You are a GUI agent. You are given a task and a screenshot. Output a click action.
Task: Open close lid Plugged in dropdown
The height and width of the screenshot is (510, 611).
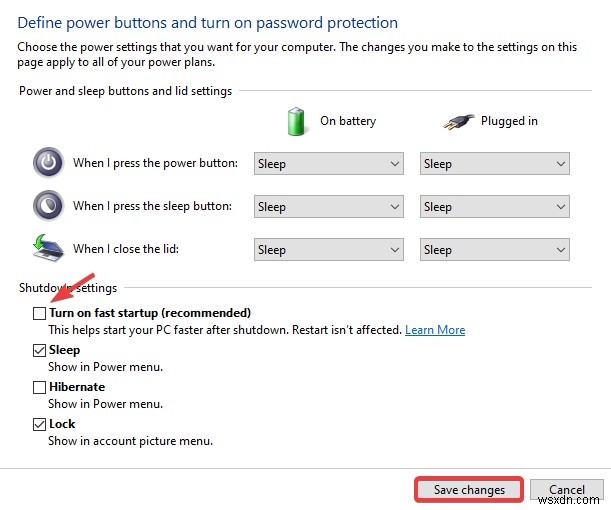[494, 250]
